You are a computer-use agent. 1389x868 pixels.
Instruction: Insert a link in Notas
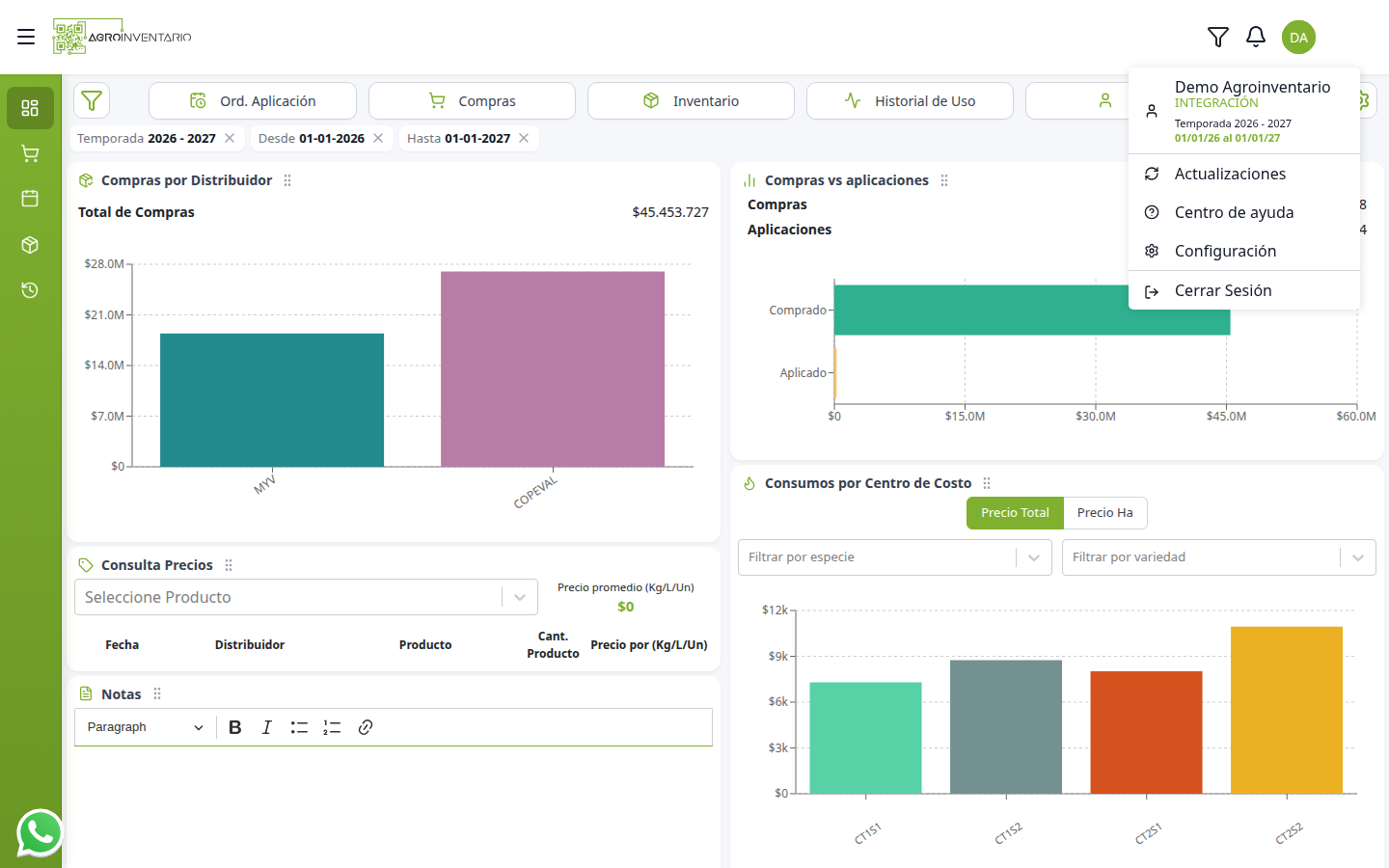365,727
